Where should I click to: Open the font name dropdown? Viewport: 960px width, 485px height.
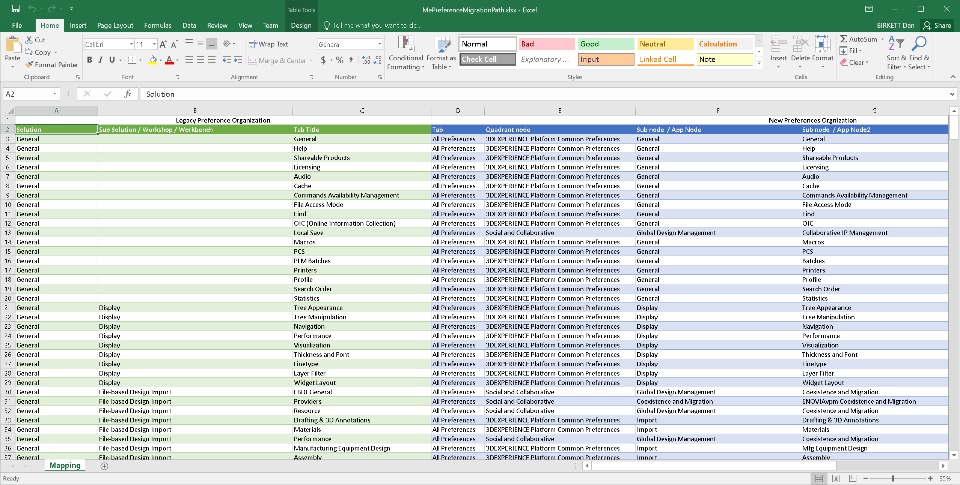click(130, 44)
